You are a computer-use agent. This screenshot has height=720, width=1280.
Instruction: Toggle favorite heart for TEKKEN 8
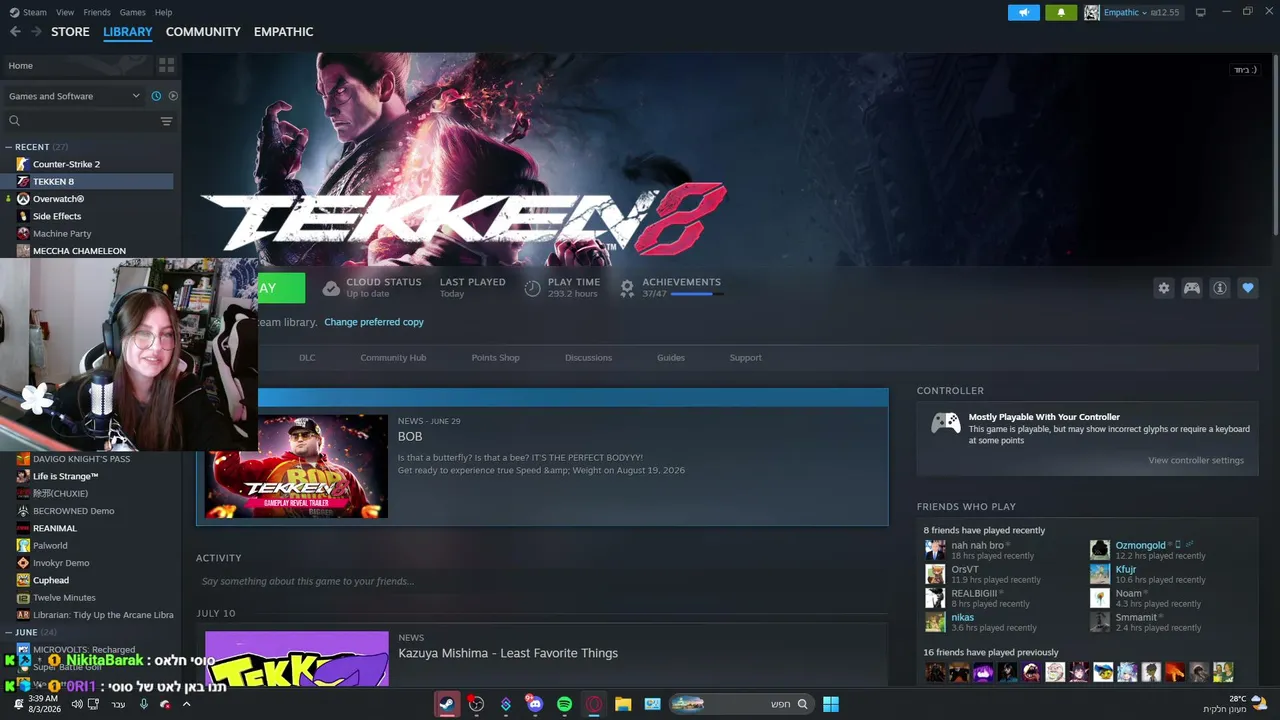[1248, 288]
